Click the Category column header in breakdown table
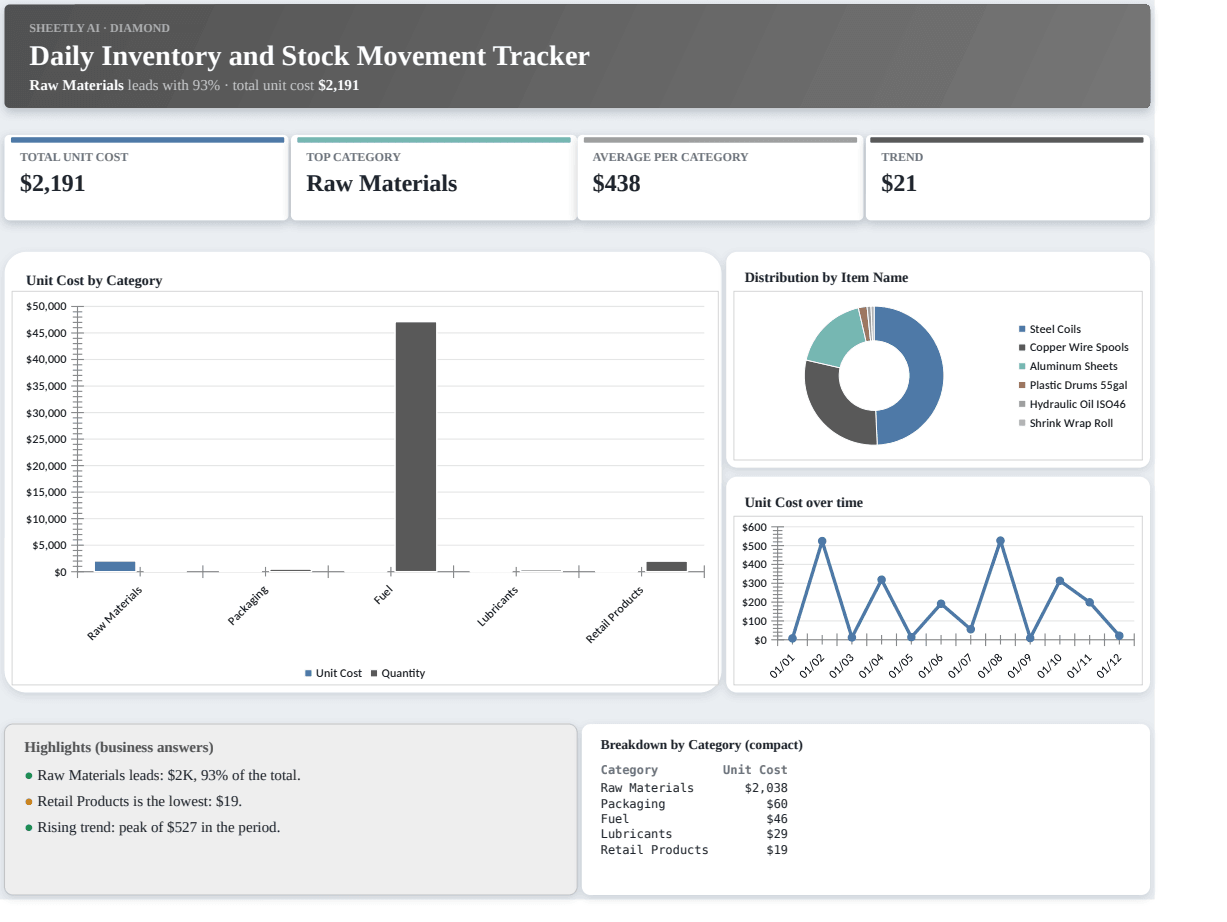This screenshot has height=922, width=1227. click(629, 770)
